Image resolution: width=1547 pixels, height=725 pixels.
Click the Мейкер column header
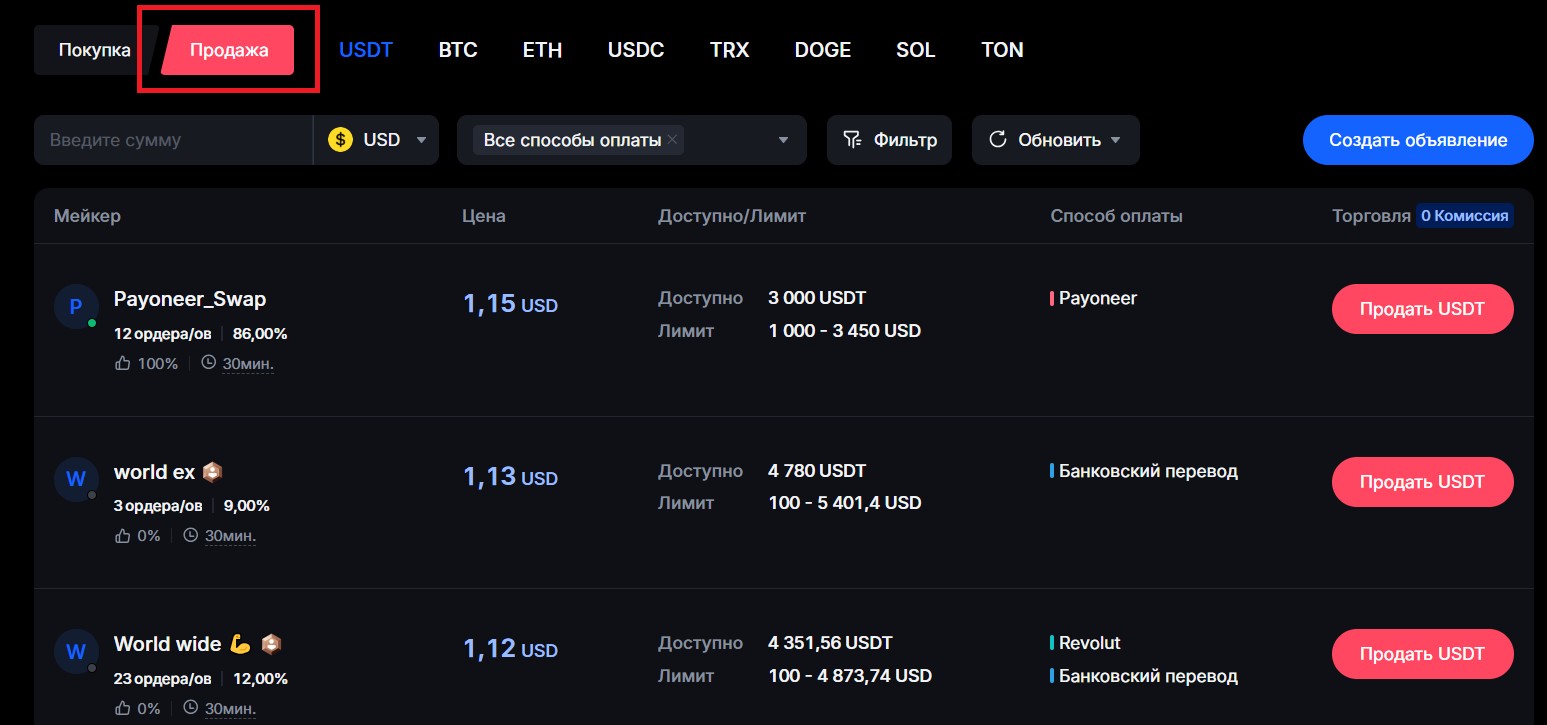coord(87,216)
